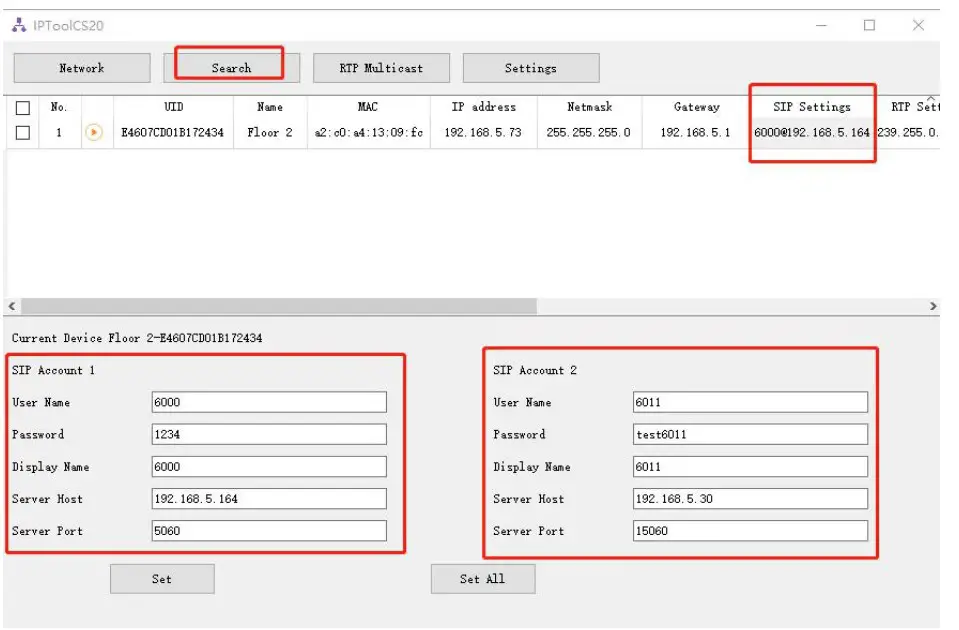Open the RTP Multicast settings
The height and width of the screenshot is (630, 959).
[380, 68]
